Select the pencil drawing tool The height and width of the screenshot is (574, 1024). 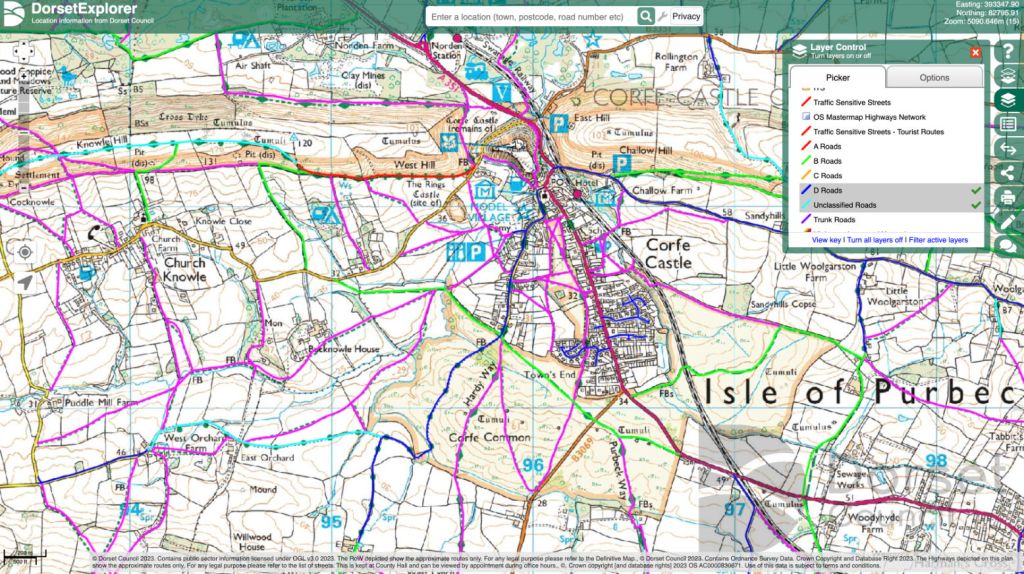[x=1008, y=222]
